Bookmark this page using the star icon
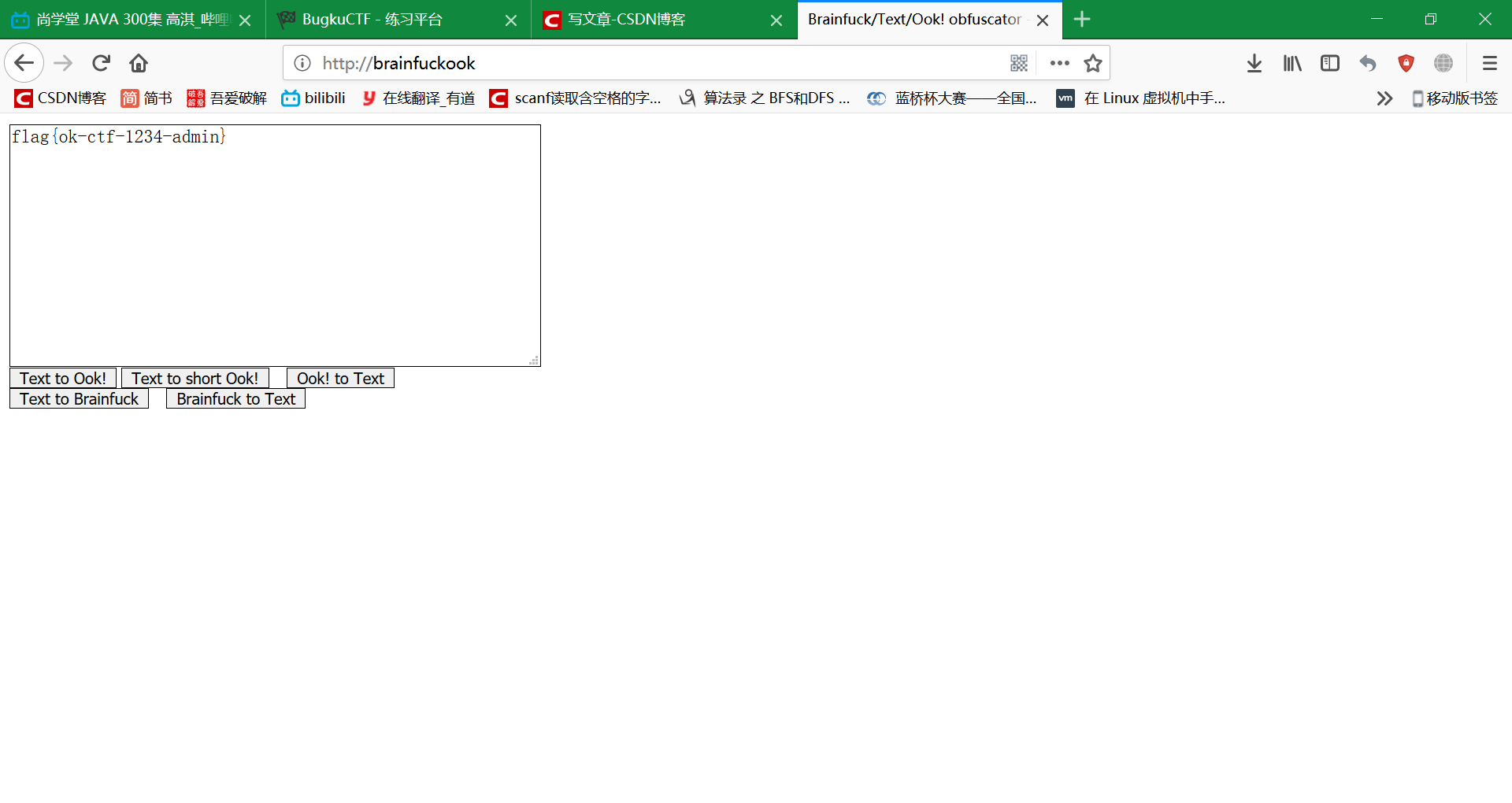1512x803 pixels. point(1093,63)
